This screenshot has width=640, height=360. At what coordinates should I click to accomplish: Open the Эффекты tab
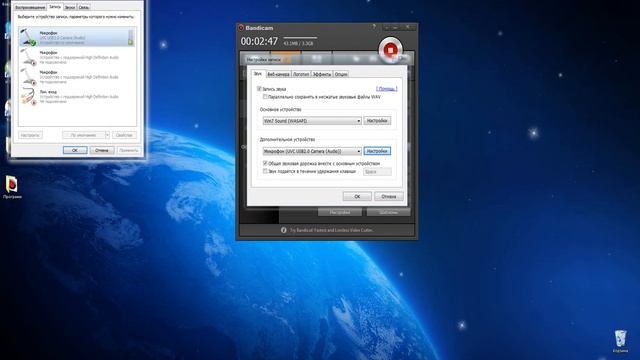tap(322, 74)
